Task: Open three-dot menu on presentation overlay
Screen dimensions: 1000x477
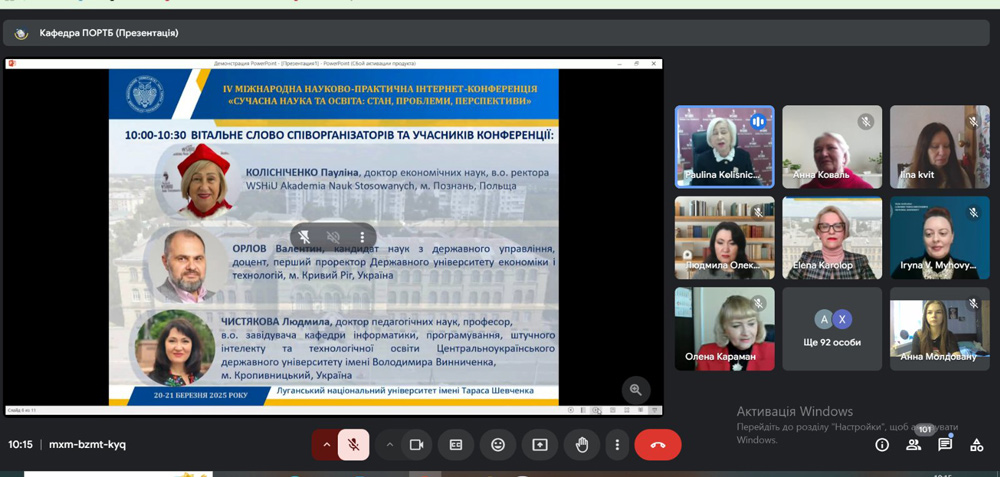Action: (x=362, y=237)
